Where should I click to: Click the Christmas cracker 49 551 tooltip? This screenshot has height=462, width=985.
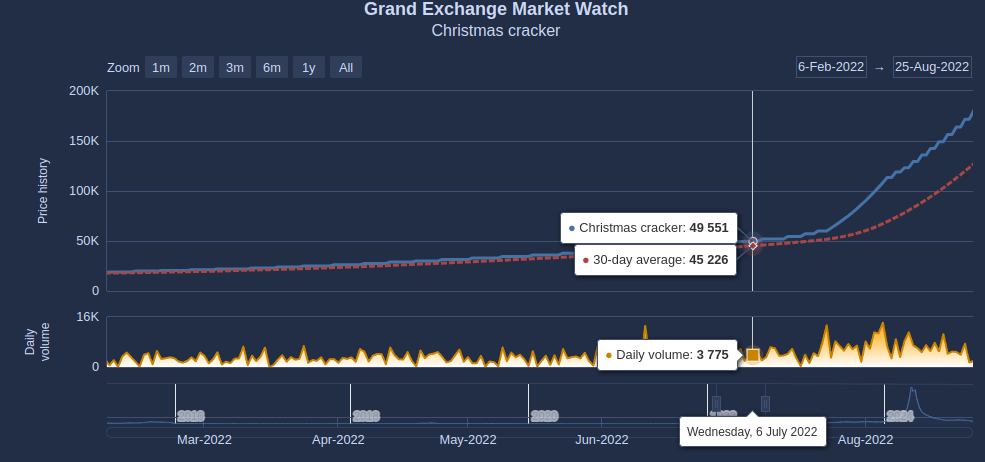(x=649, y=228)
